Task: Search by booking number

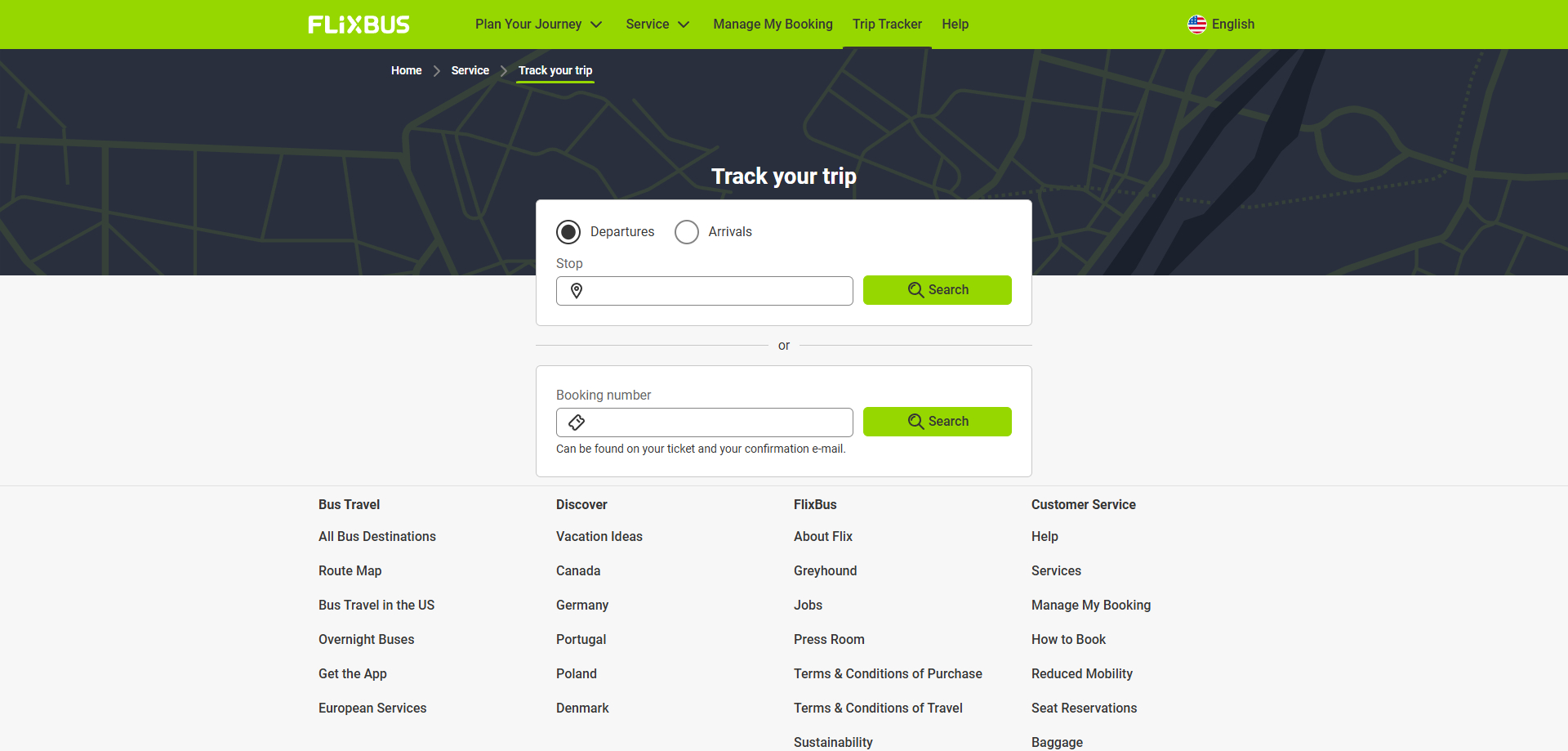Action: pyautogui.click(x=937, y=422)
